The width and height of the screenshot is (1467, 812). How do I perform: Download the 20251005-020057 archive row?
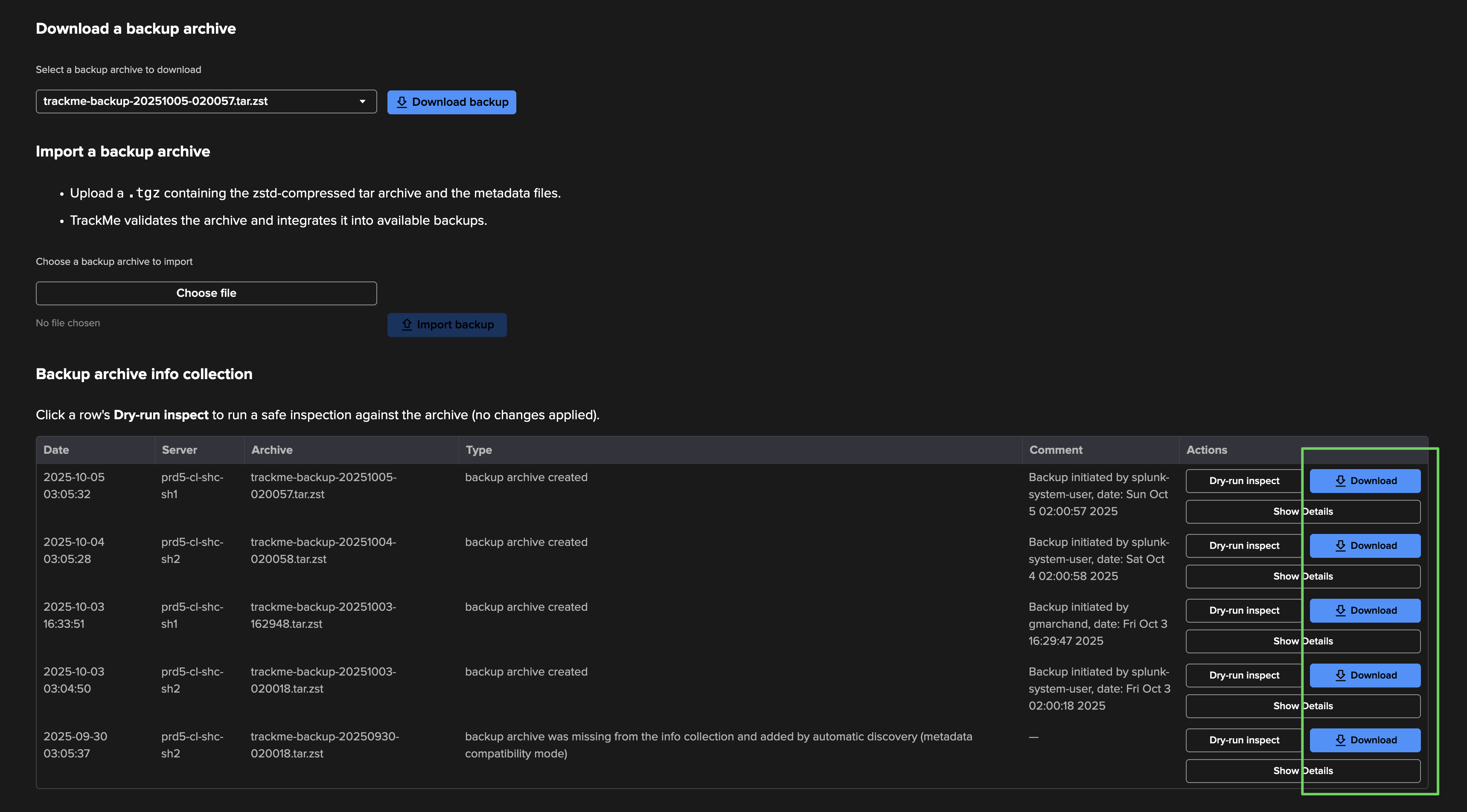(1365, 481)
